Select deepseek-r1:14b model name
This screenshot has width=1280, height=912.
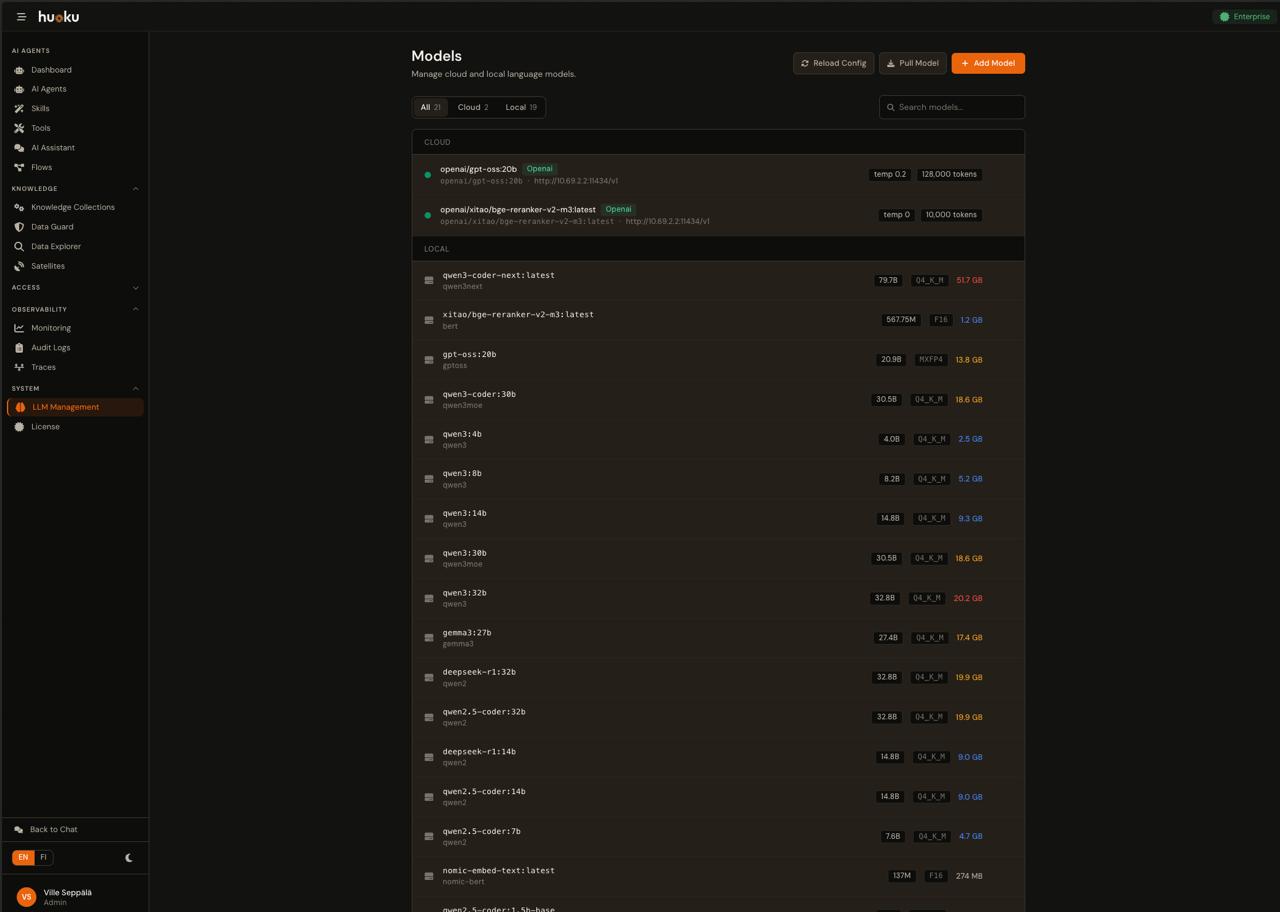479,752
